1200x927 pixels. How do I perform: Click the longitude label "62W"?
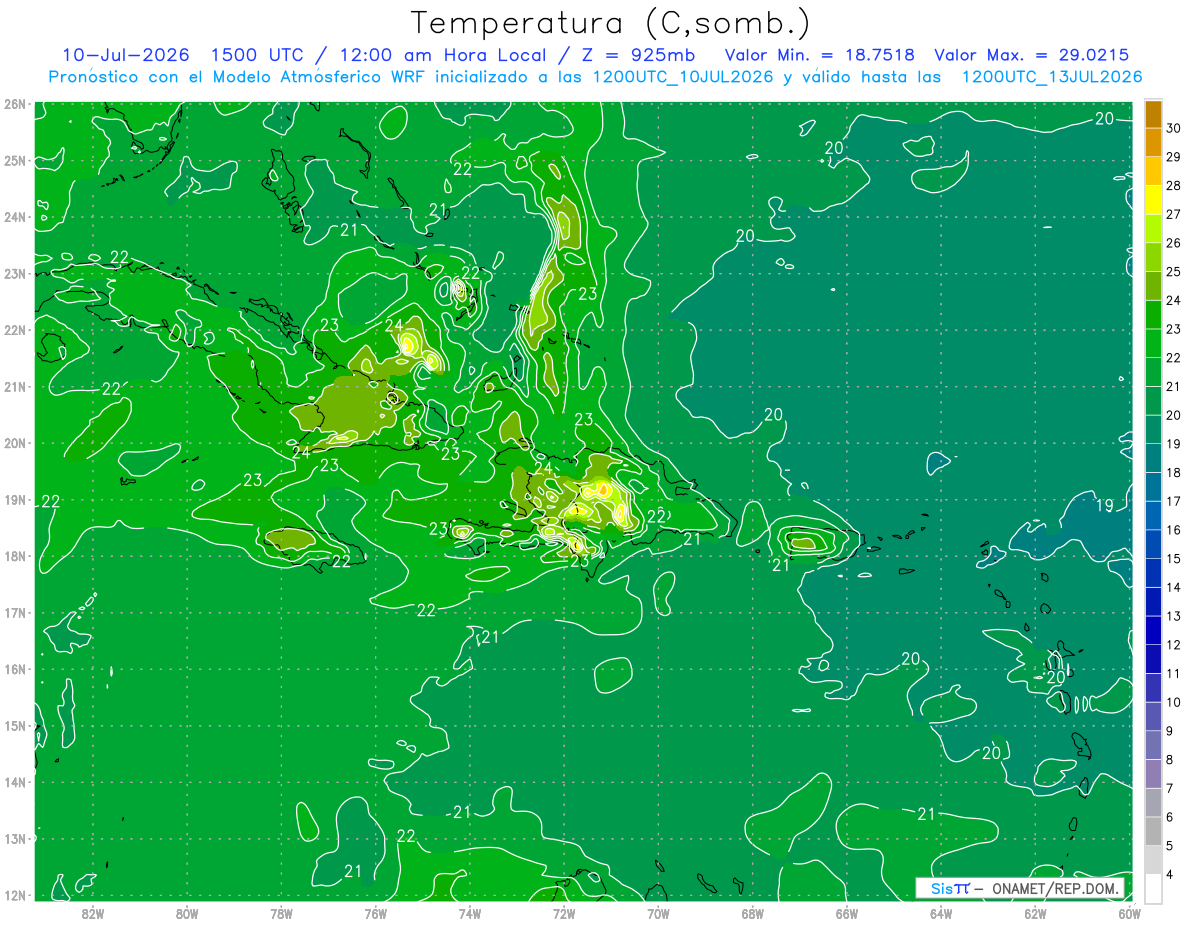click(x=1035, y=913)
